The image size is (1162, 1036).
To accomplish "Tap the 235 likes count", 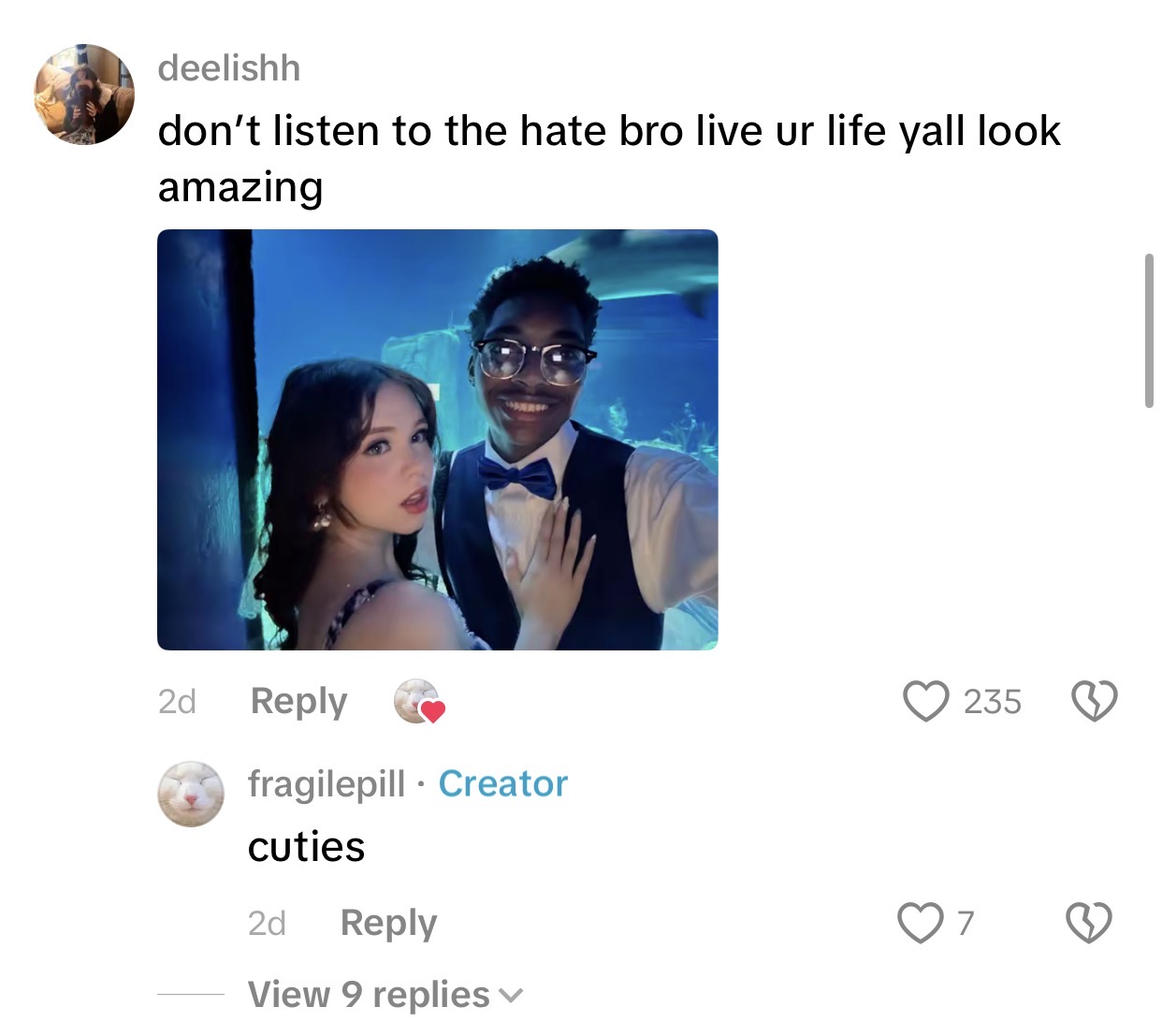I will [x=993, y=701].
